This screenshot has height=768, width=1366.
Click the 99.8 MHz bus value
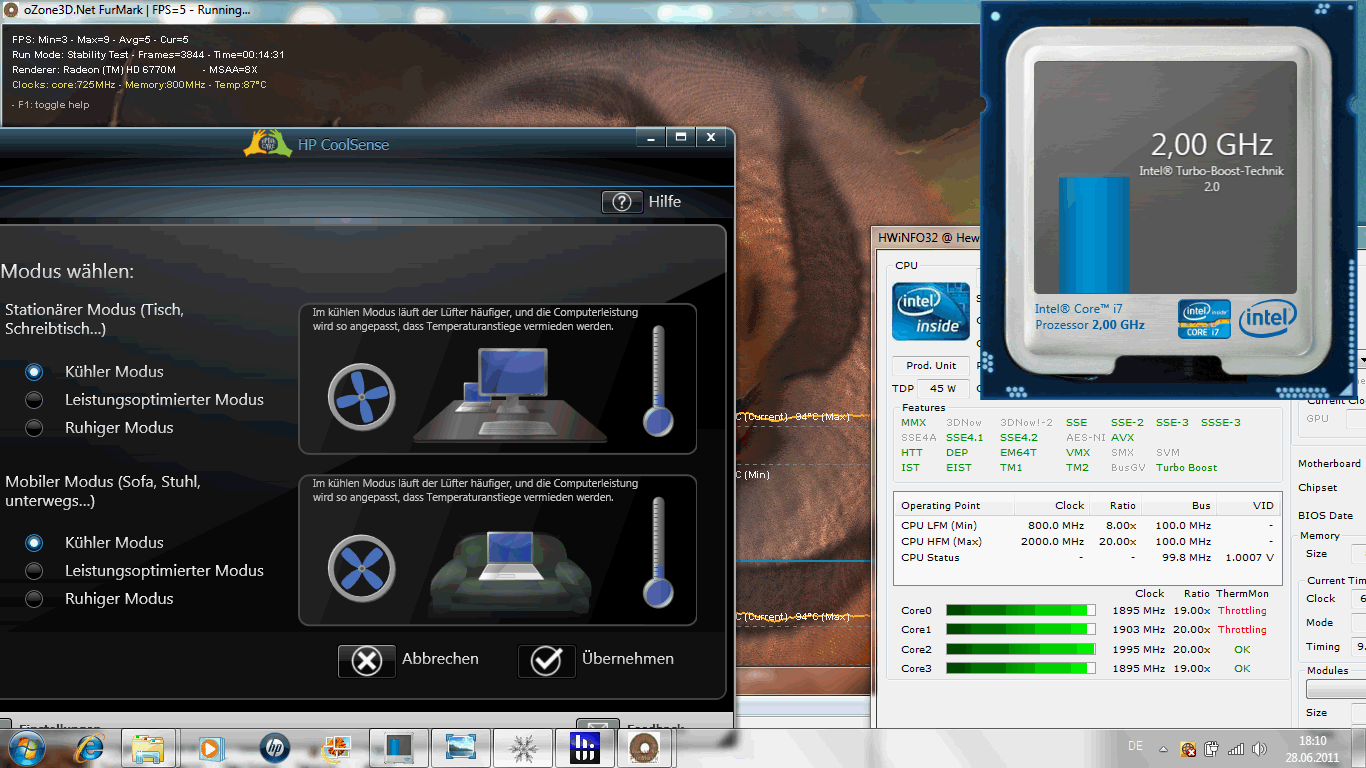1187,558
